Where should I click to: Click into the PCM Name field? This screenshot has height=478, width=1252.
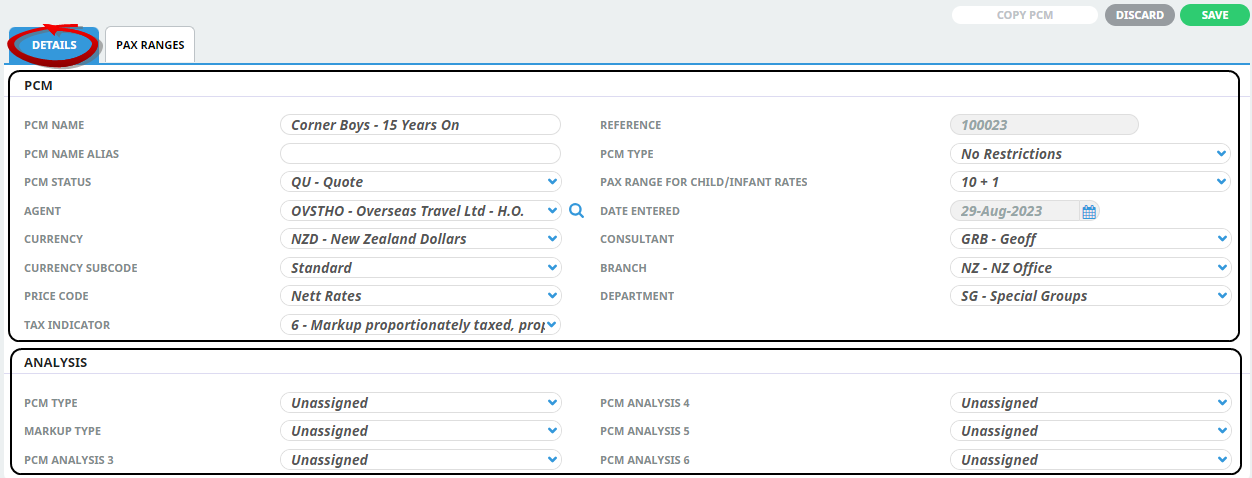pyautogui.click(x=420, y=125)
